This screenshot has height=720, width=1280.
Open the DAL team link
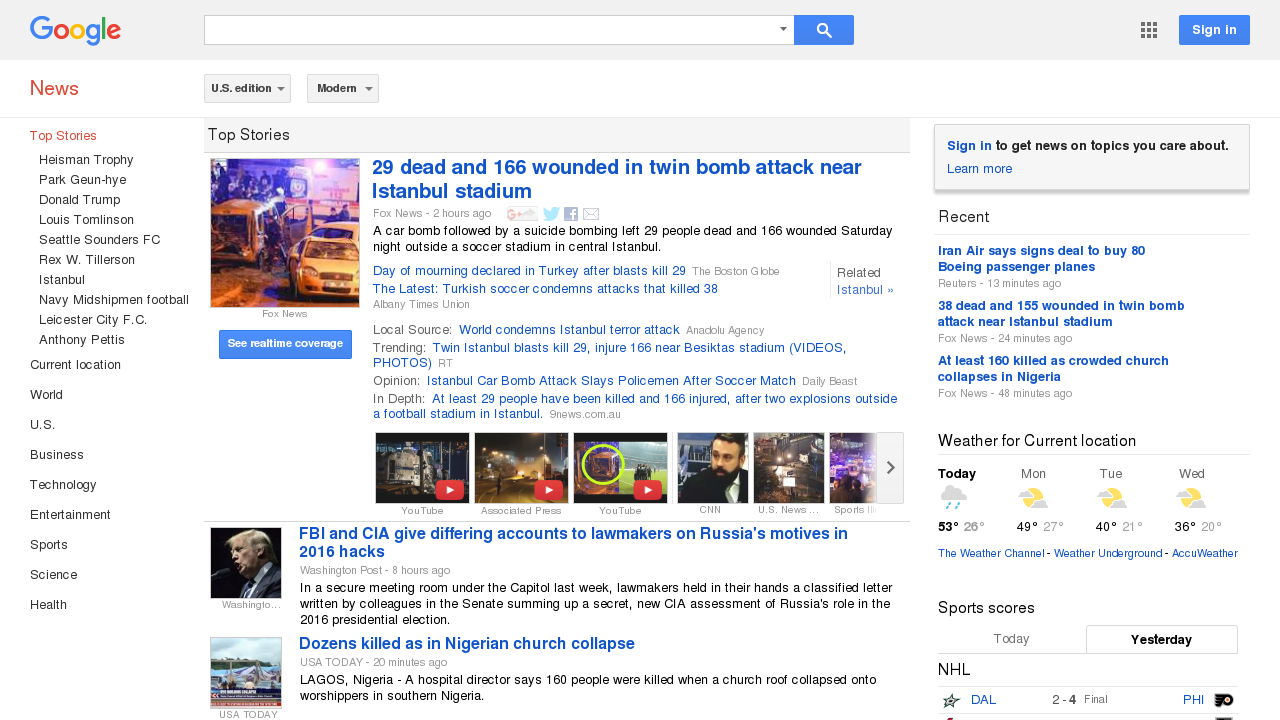983,700
